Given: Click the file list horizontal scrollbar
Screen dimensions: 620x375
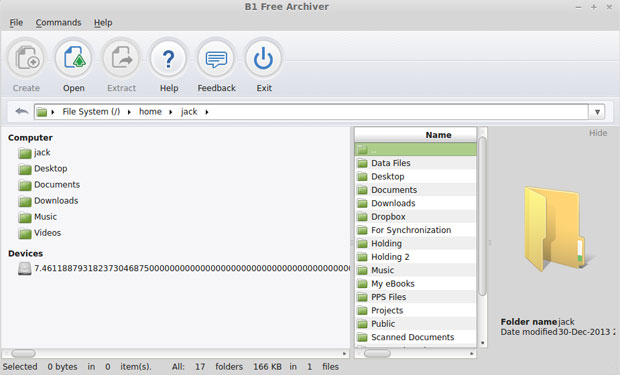Looking at the screenshot, I should [x=377, y=353].
